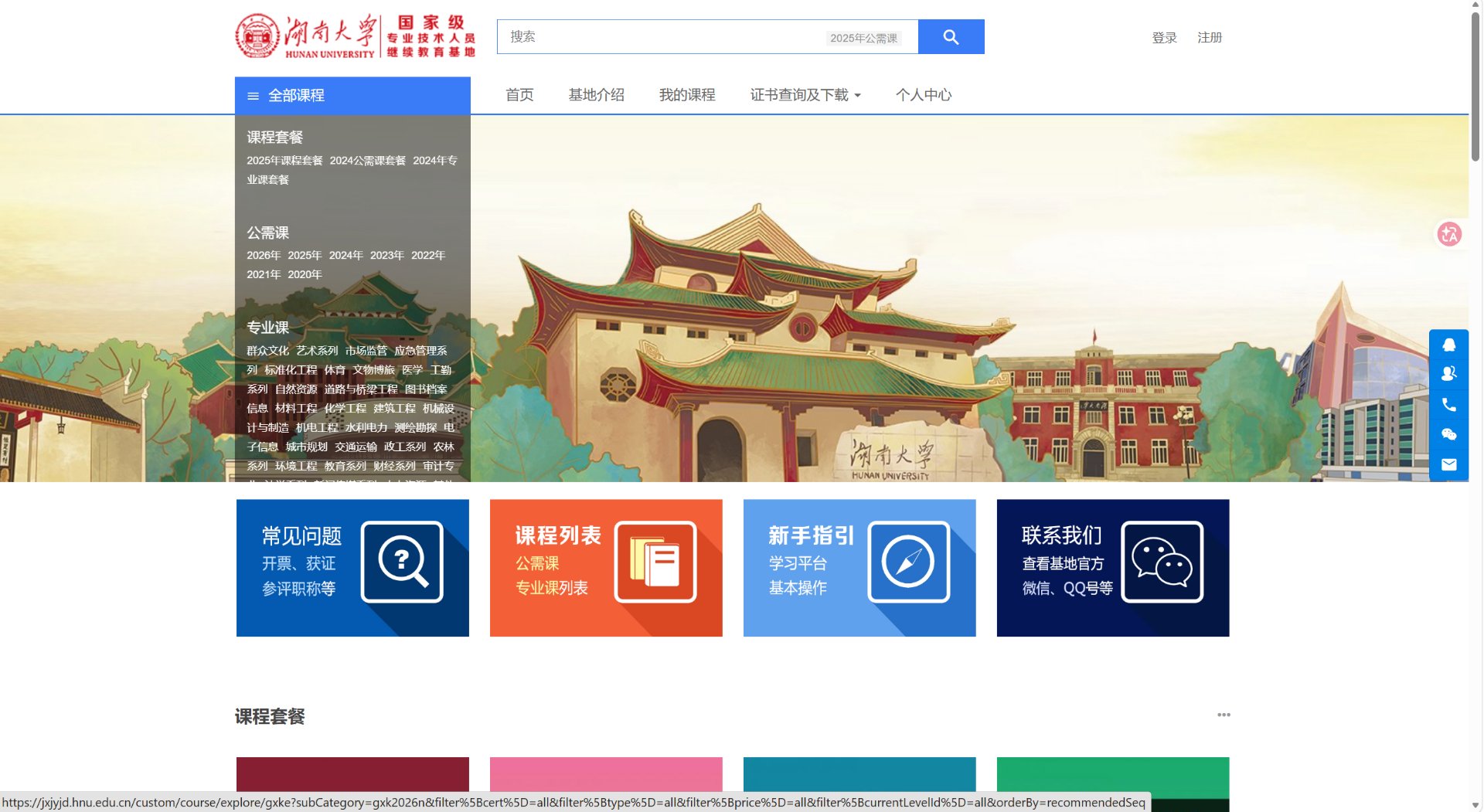The height and width of the screenshot is (812, 1484).
Task: Click the customer service person icon
Action: pos(1449,374)
